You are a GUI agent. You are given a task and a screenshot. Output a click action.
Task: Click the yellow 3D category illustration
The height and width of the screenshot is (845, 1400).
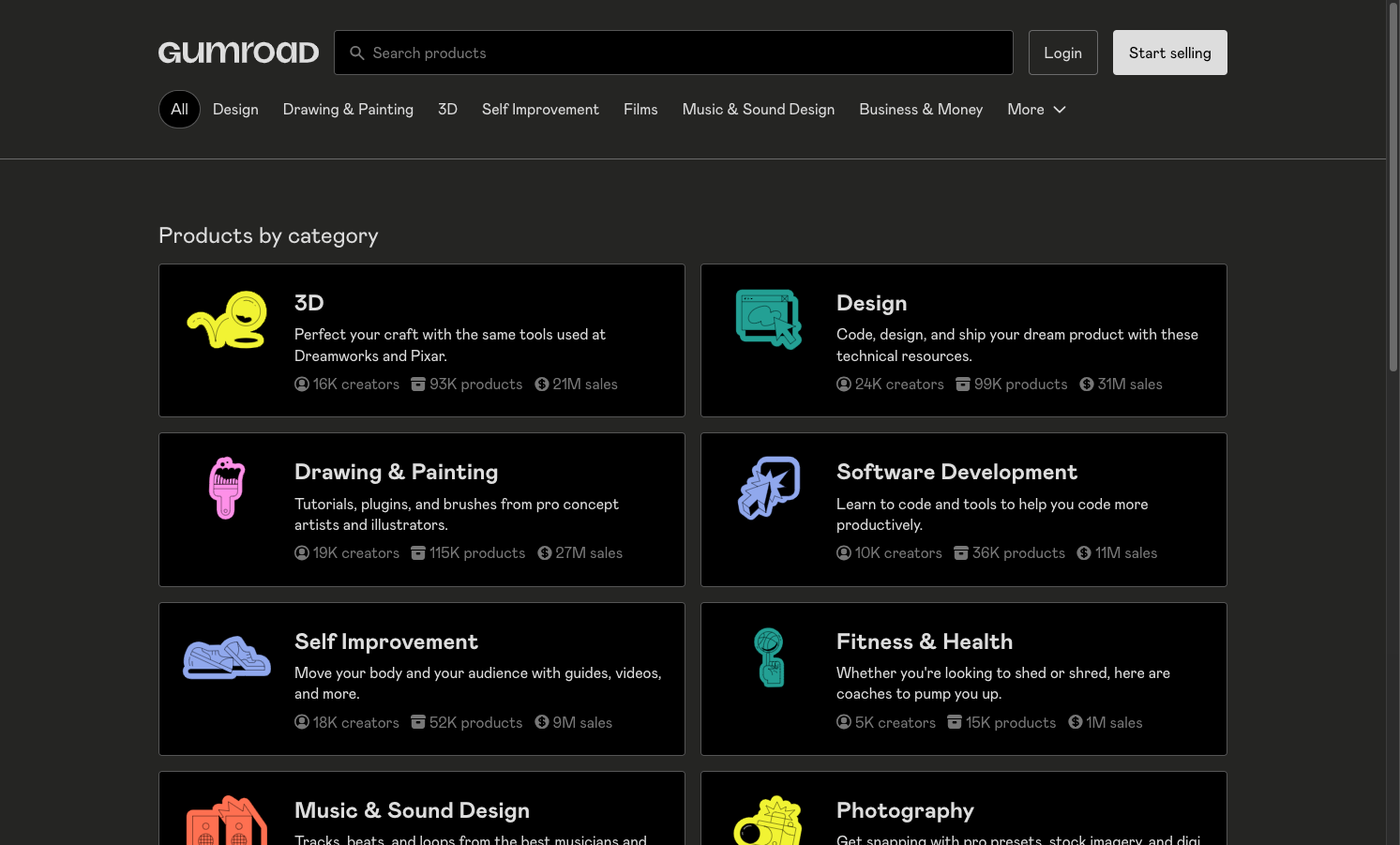(227, 320)
